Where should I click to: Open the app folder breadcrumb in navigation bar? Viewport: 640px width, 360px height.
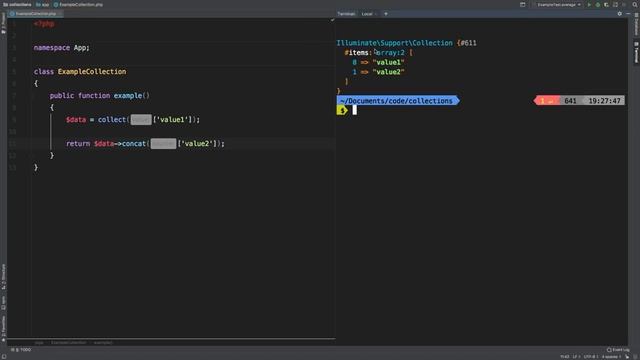pyautogui.click(x=42, y=4)
